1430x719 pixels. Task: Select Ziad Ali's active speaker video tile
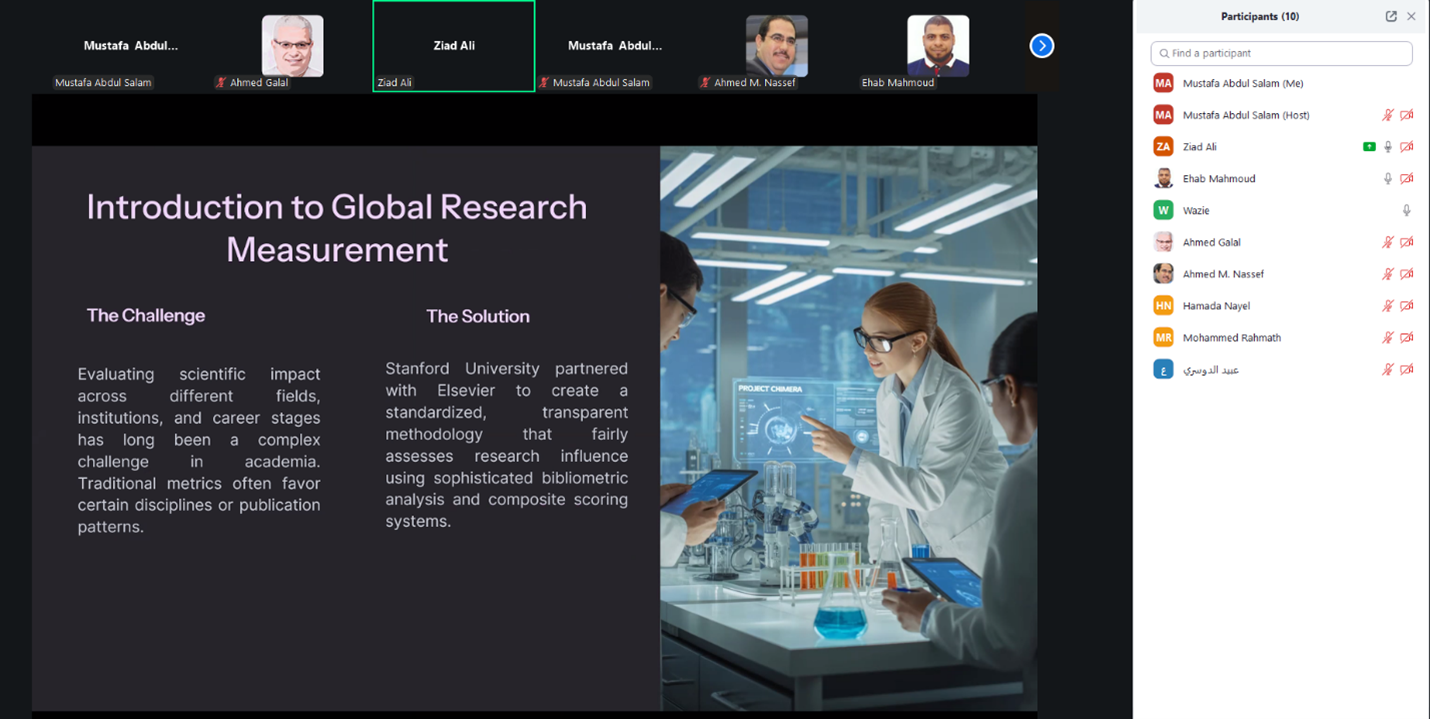[453, 46]
